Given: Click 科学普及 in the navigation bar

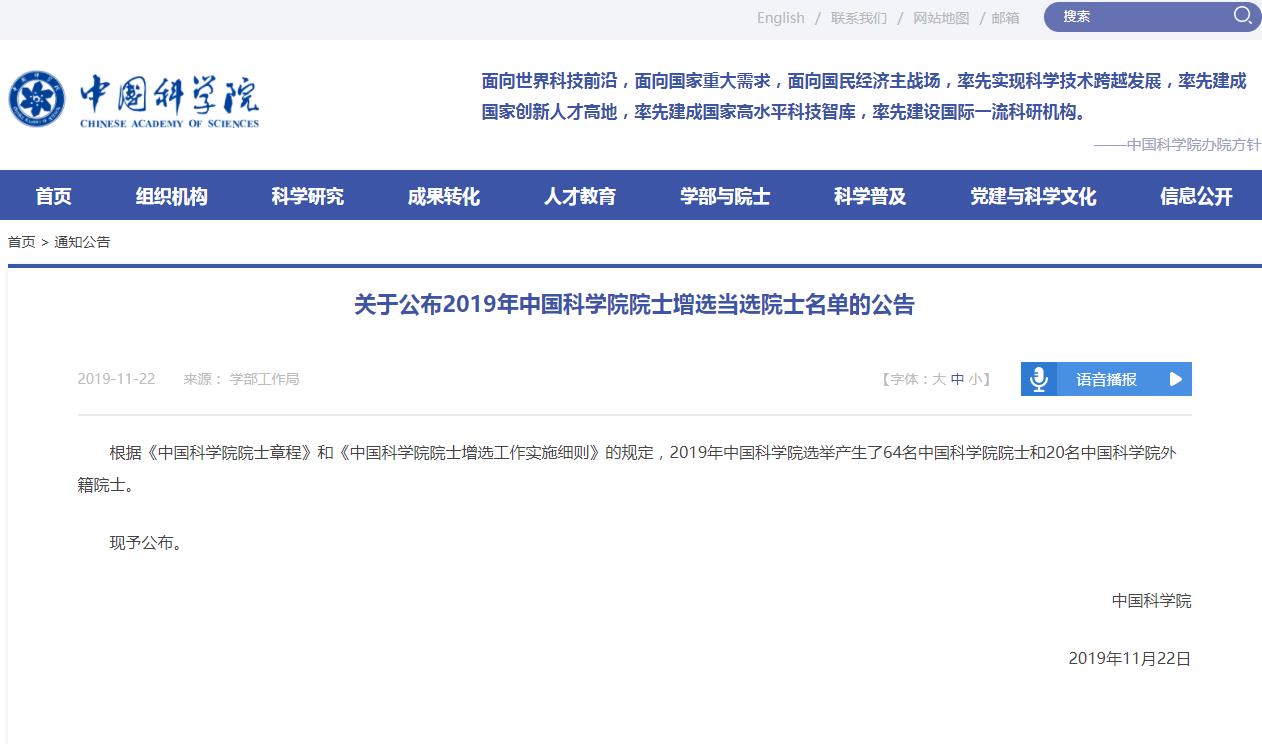Looking at the screenshot, I should [x=870, y=196].
